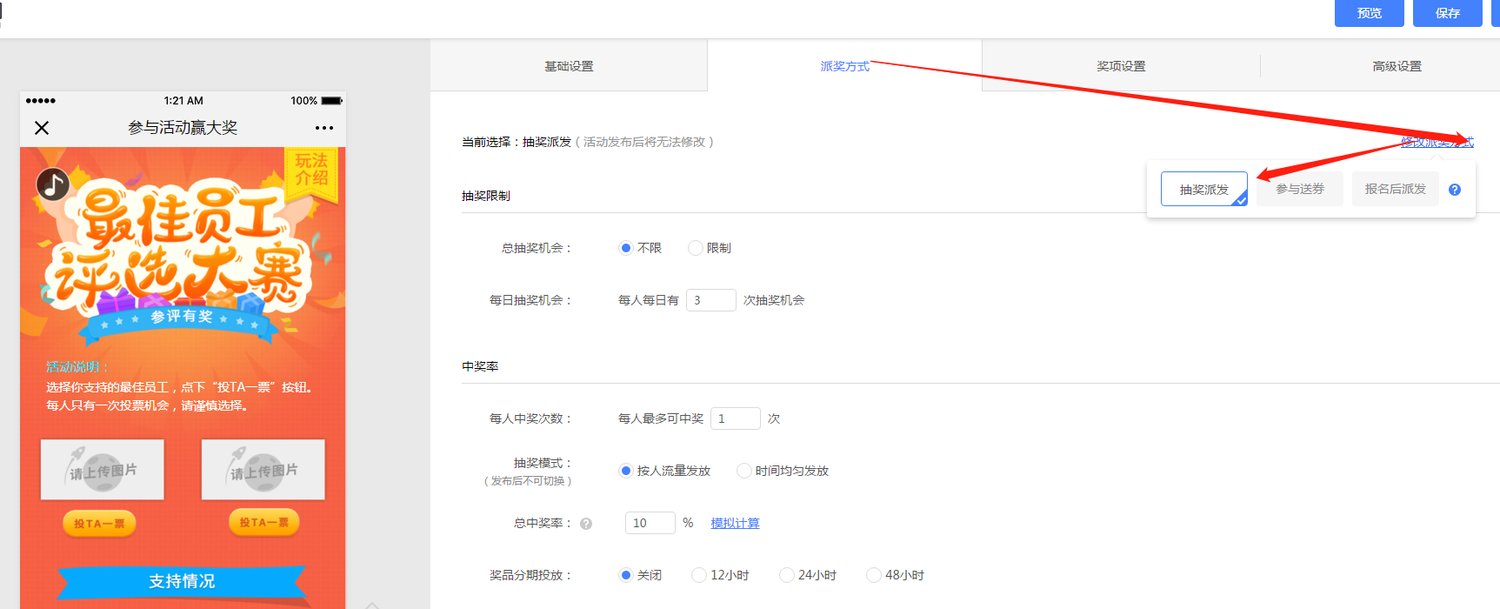Close the phone preview with X icon
The image size is (1500, 609).
pyautogui.click(x=42, y=128)
